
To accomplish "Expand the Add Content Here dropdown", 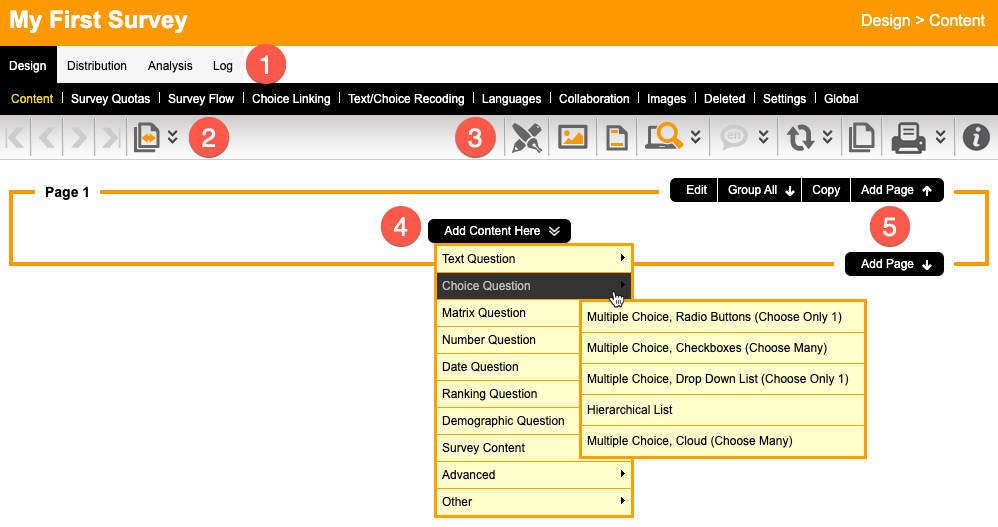I will (x=500, y=231).
